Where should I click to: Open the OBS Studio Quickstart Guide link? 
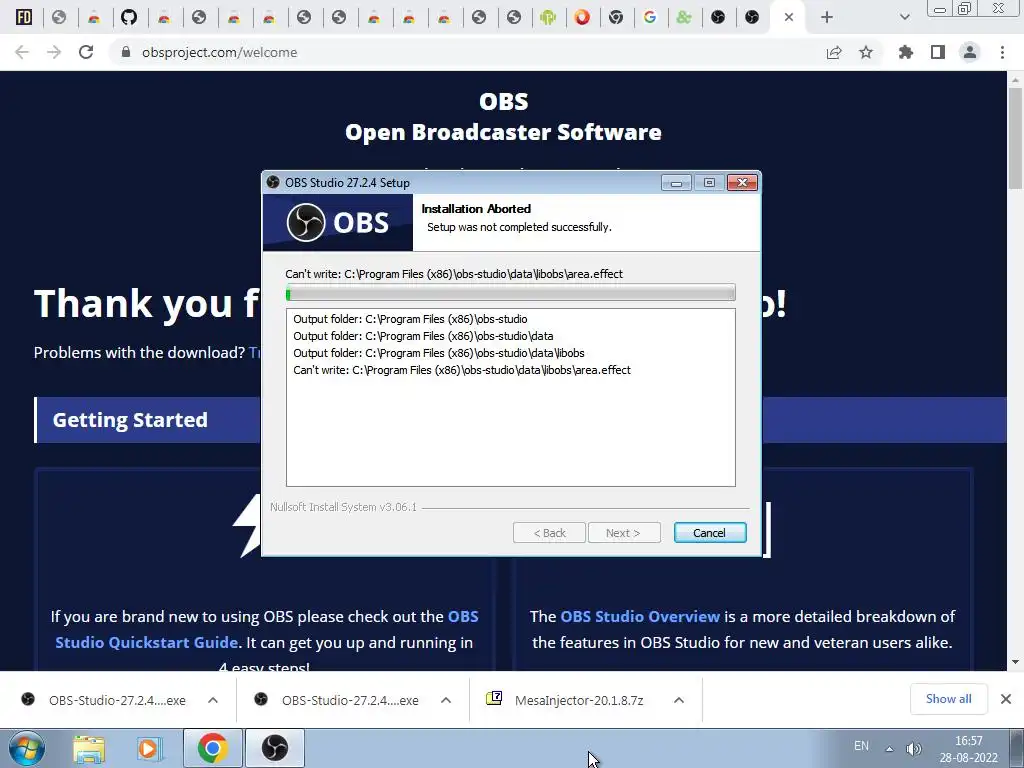pos(267,630)
